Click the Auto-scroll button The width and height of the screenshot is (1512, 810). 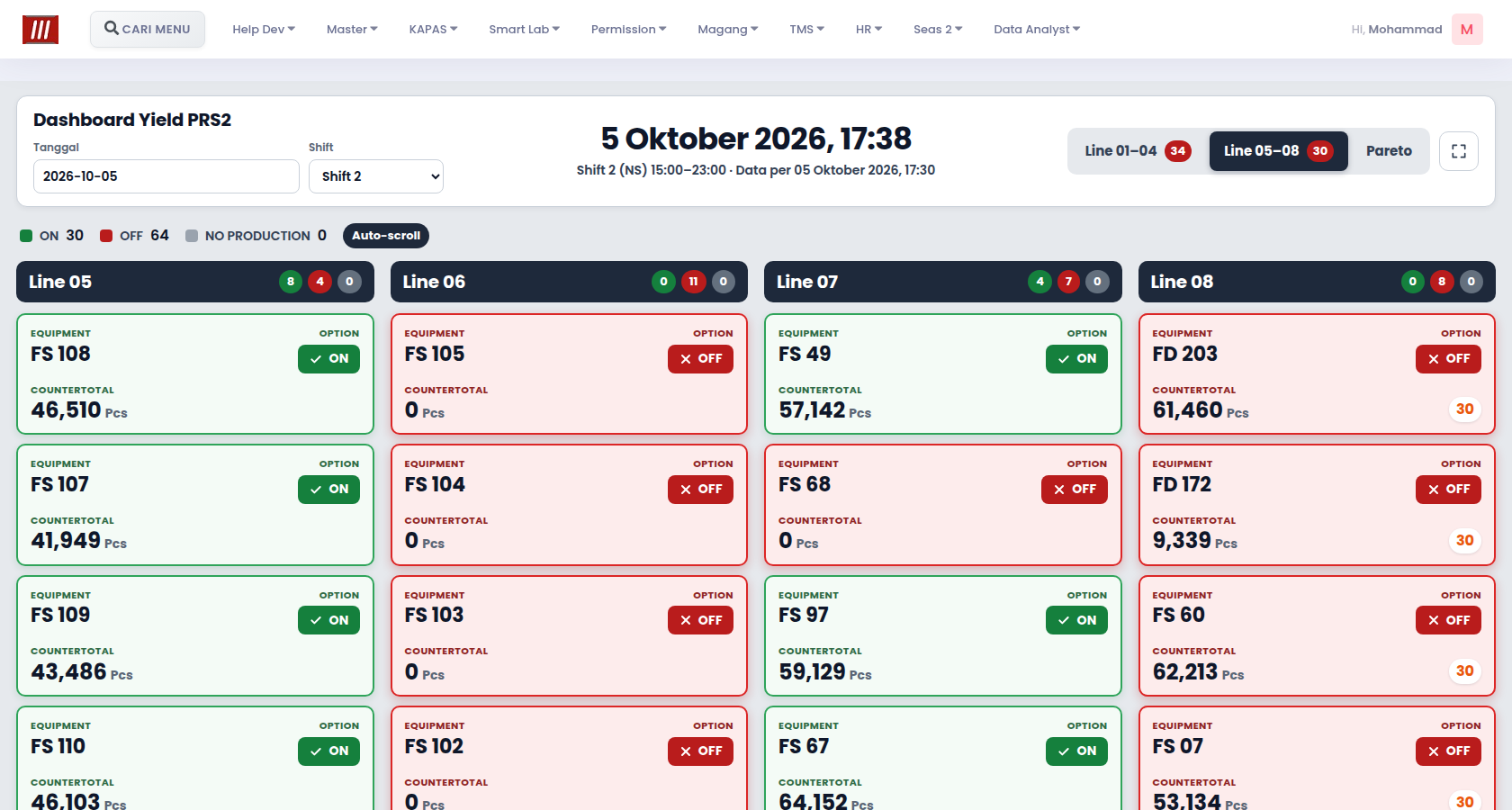point(386,236)
